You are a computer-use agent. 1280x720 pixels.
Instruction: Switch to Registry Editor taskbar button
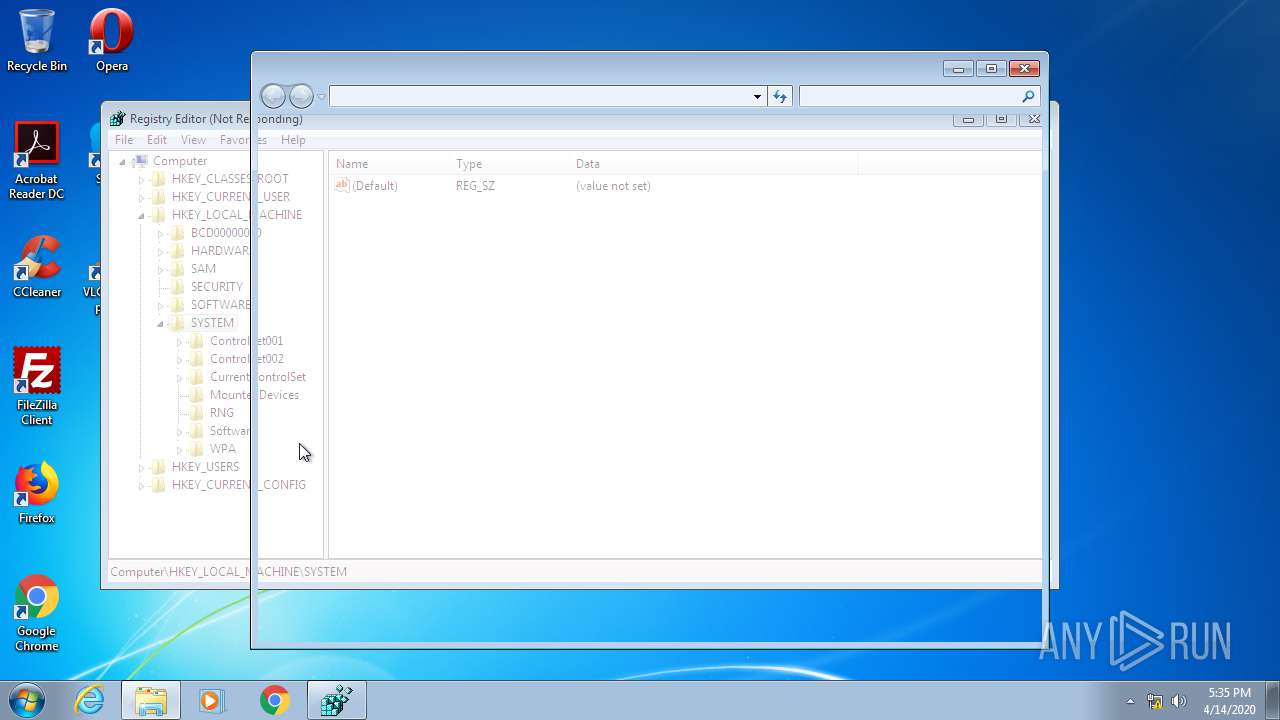click(336, 700)
